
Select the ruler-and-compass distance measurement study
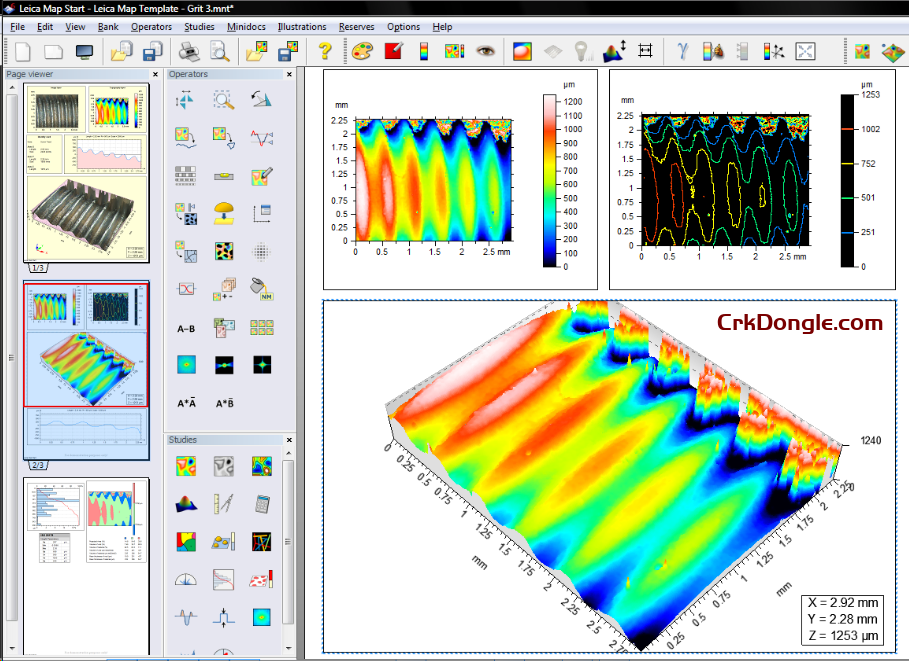[x=223, y=504]
